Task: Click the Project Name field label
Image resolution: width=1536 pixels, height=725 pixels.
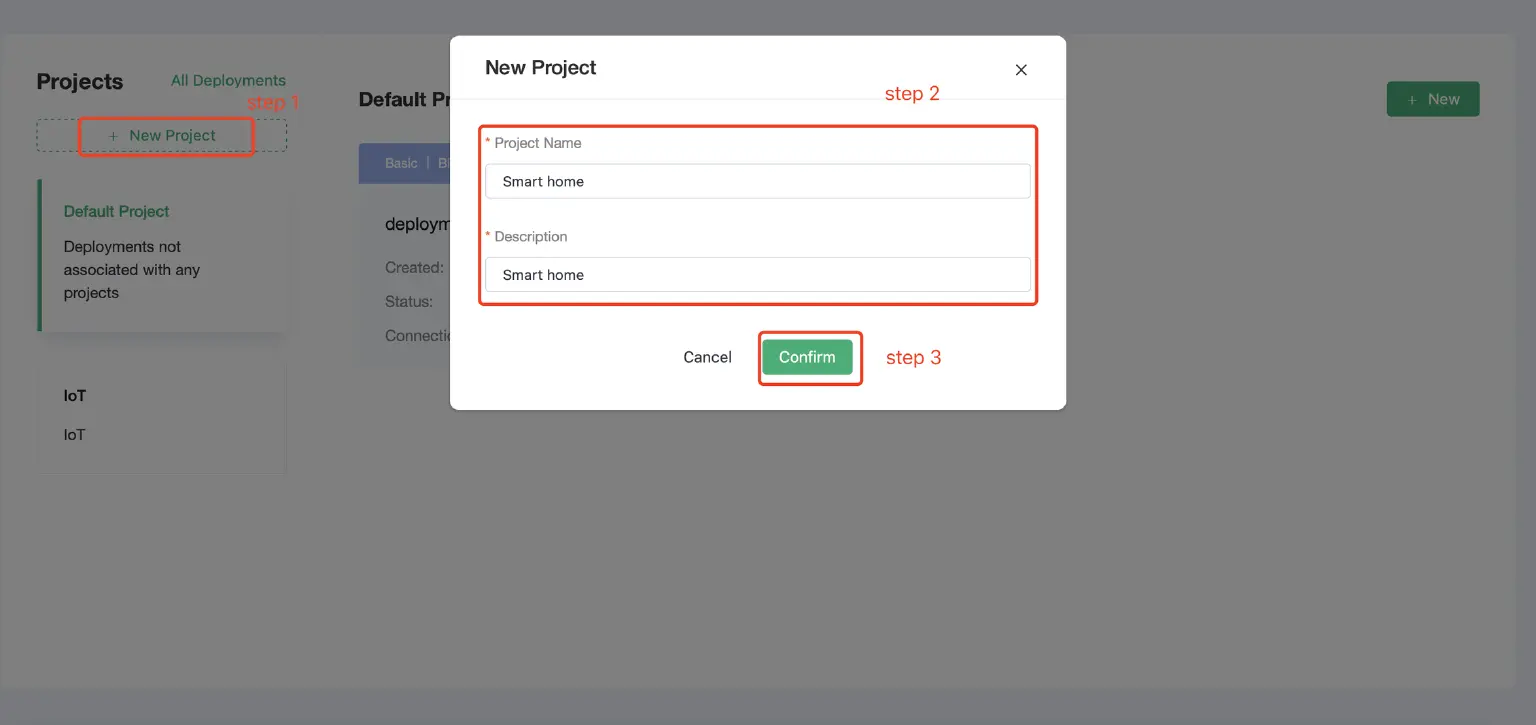Action: (537, 143)
